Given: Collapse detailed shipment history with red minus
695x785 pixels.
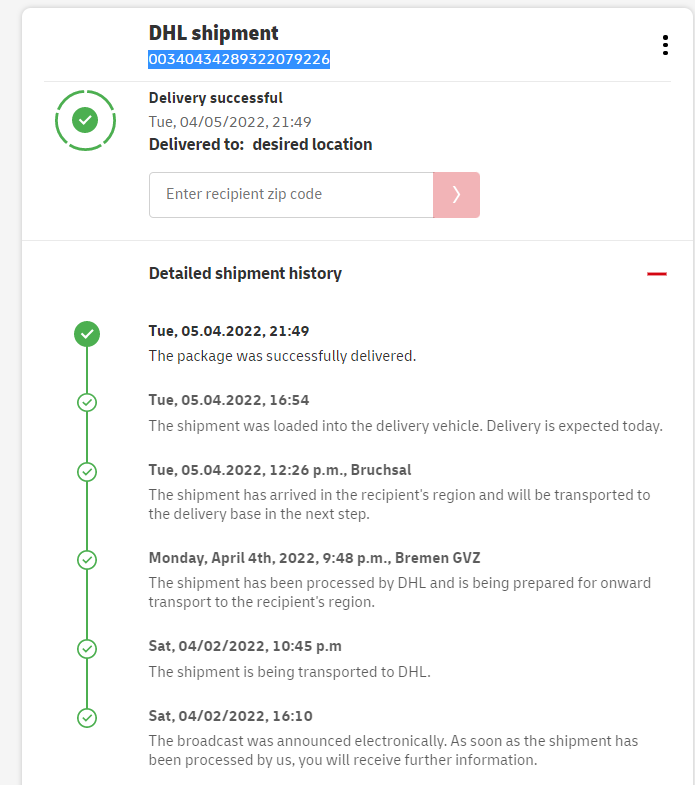Looking at the screenshot, I should 656,273.
